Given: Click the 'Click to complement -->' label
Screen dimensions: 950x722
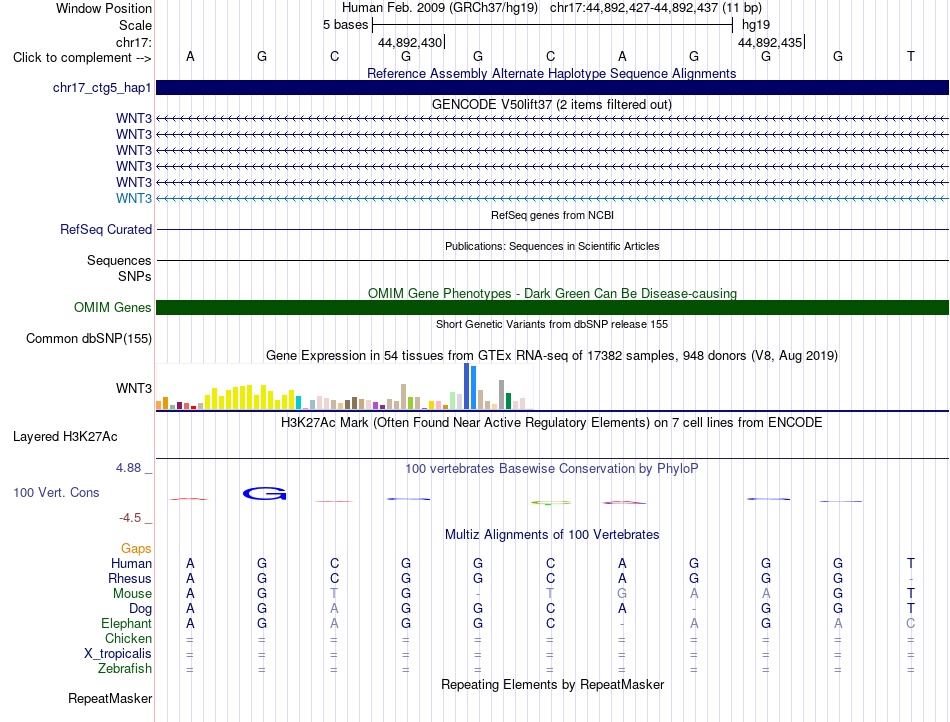Looking at the screenshot, I should click(82, 58).
